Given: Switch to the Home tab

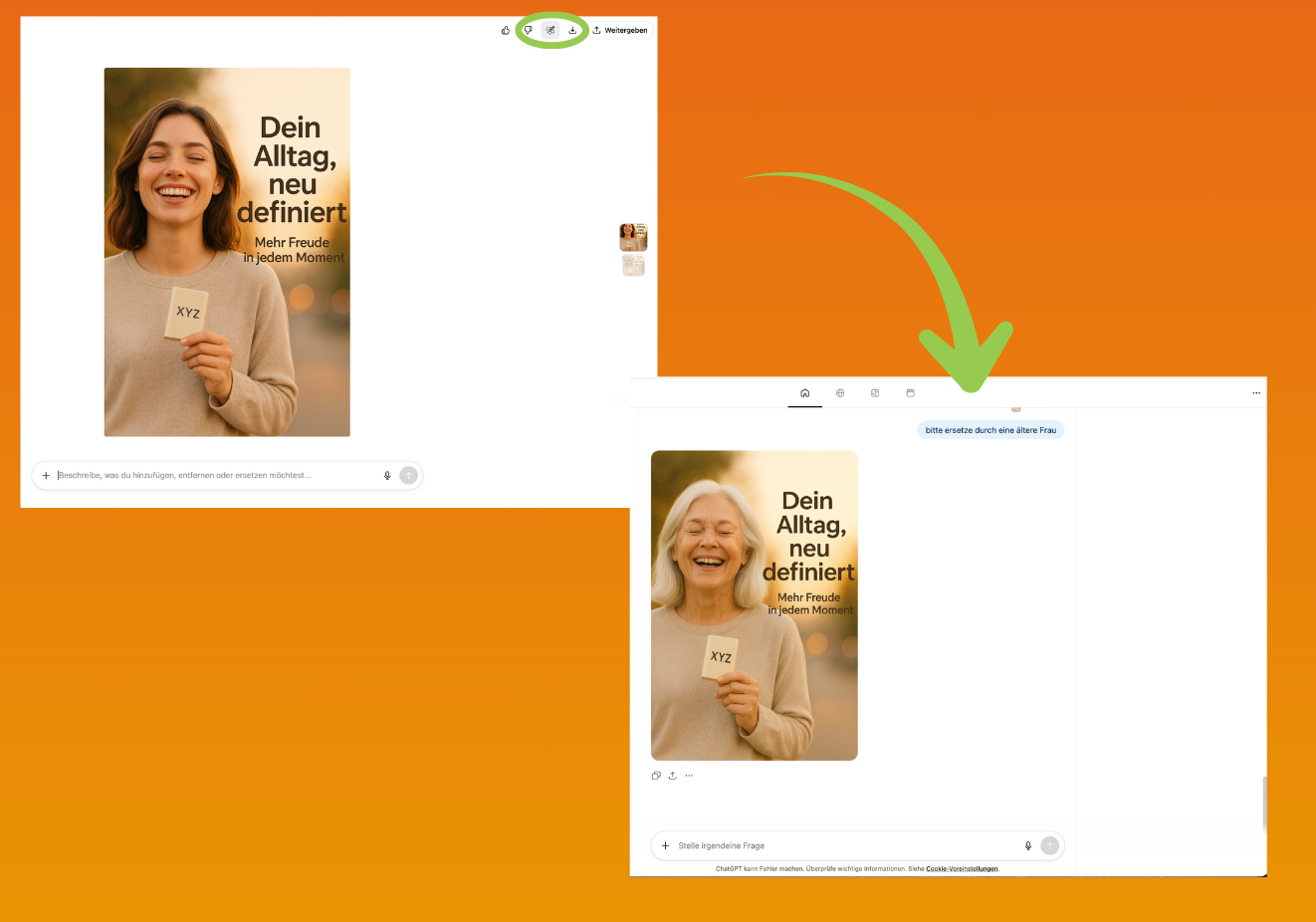Looking at the screenshot, I should coord(805,392).
